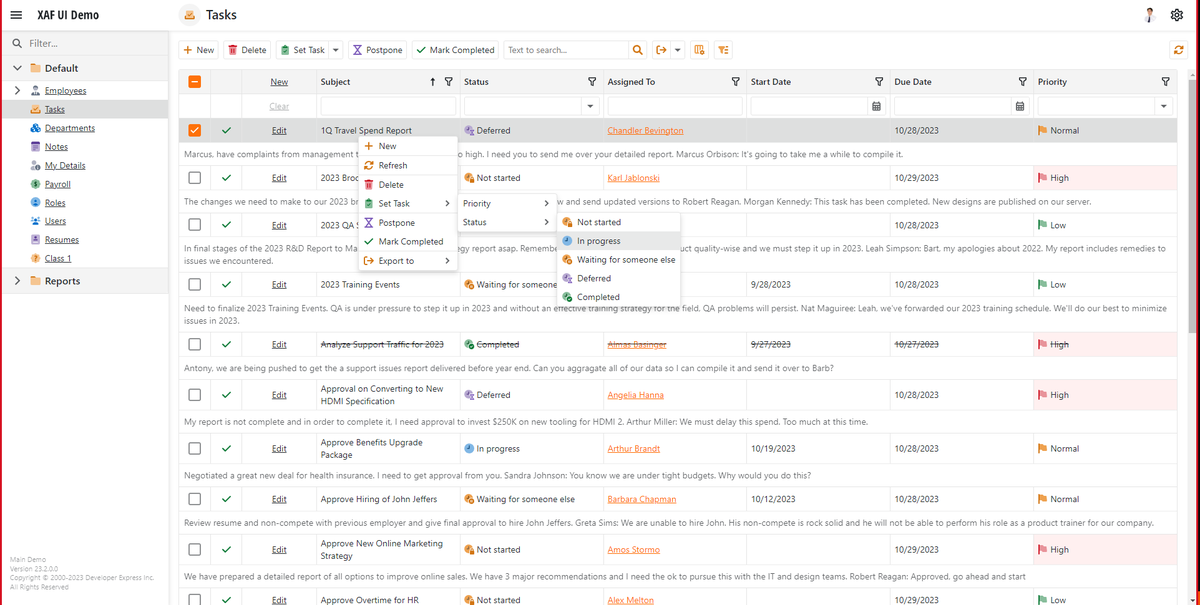Expand the Priority submenu in the context menu

click(506, 203)
